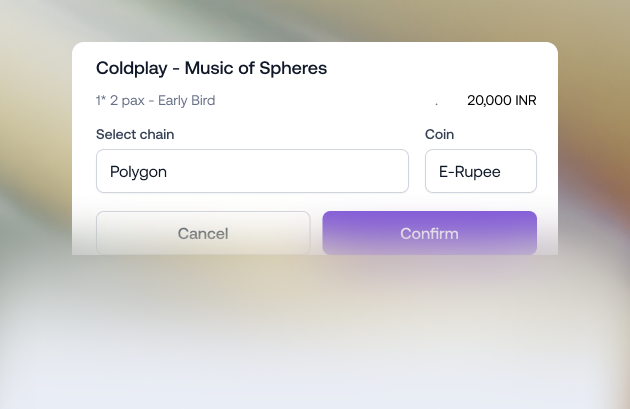630x409 pixels.
Task: Click the Select chain field label
Action: click(135, 134)
